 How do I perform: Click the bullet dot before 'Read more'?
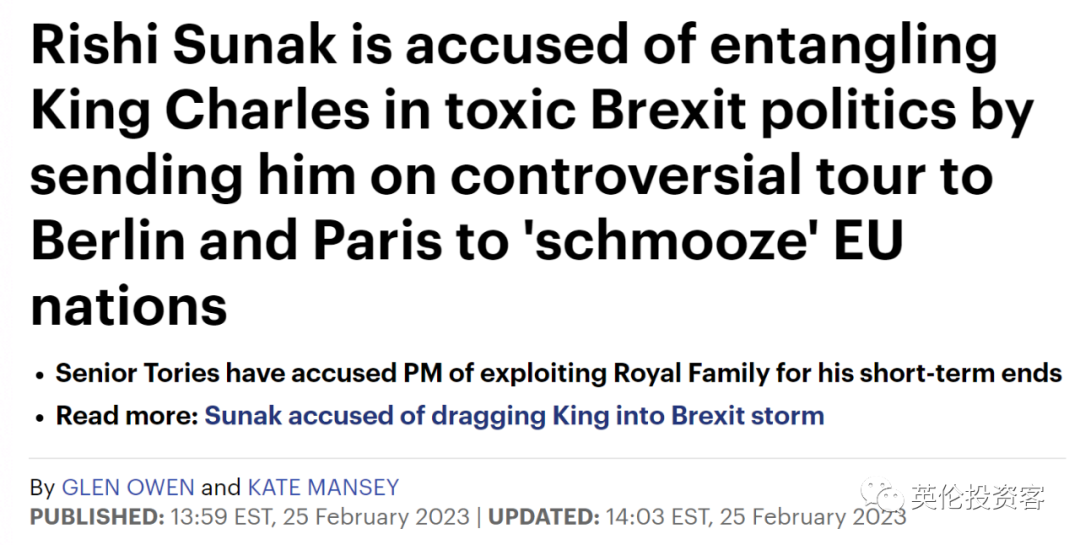click(x=41, y=419)
